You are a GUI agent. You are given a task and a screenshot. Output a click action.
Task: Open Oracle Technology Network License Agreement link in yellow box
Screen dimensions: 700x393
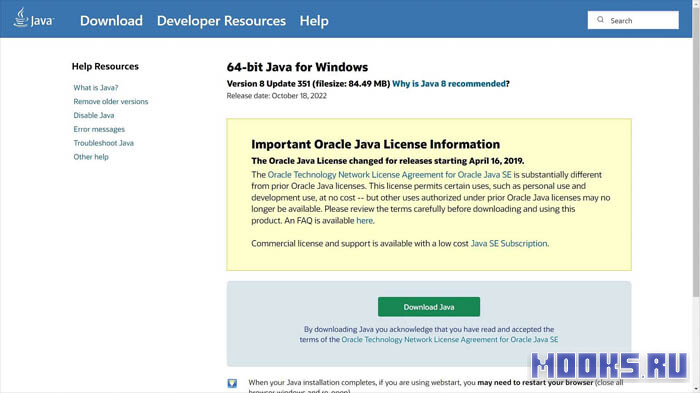point(389,175)
